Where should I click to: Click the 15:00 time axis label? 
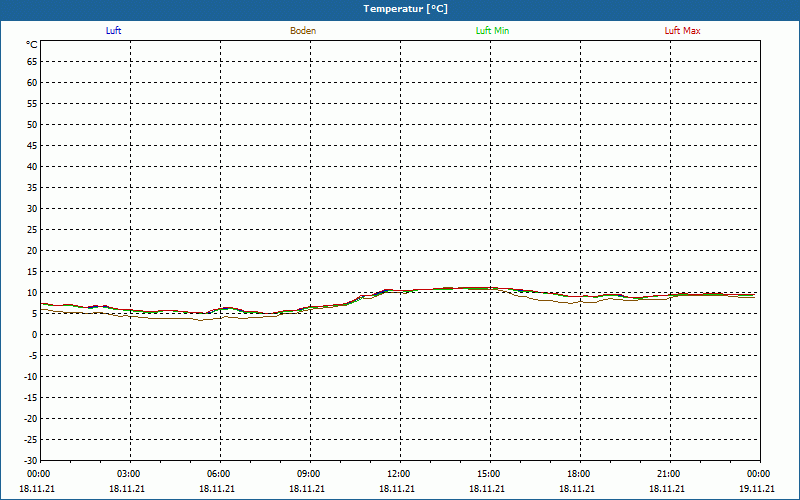tap(489, 474)
